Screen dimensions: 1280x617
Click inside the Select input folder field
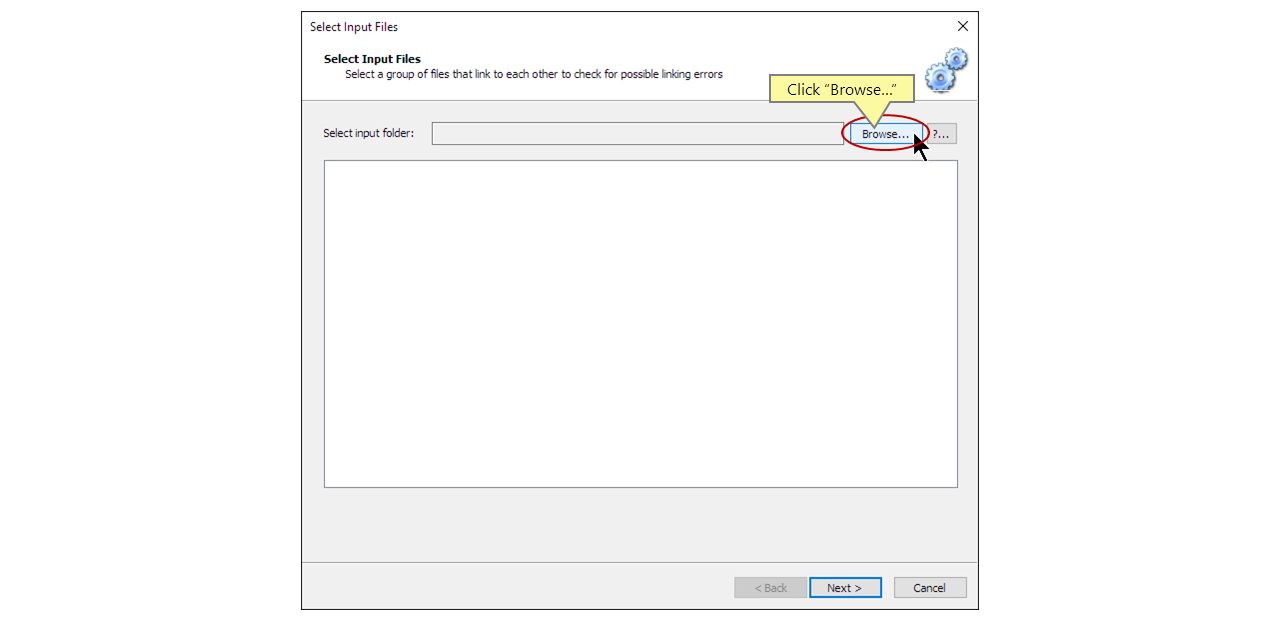coord(637,133)
